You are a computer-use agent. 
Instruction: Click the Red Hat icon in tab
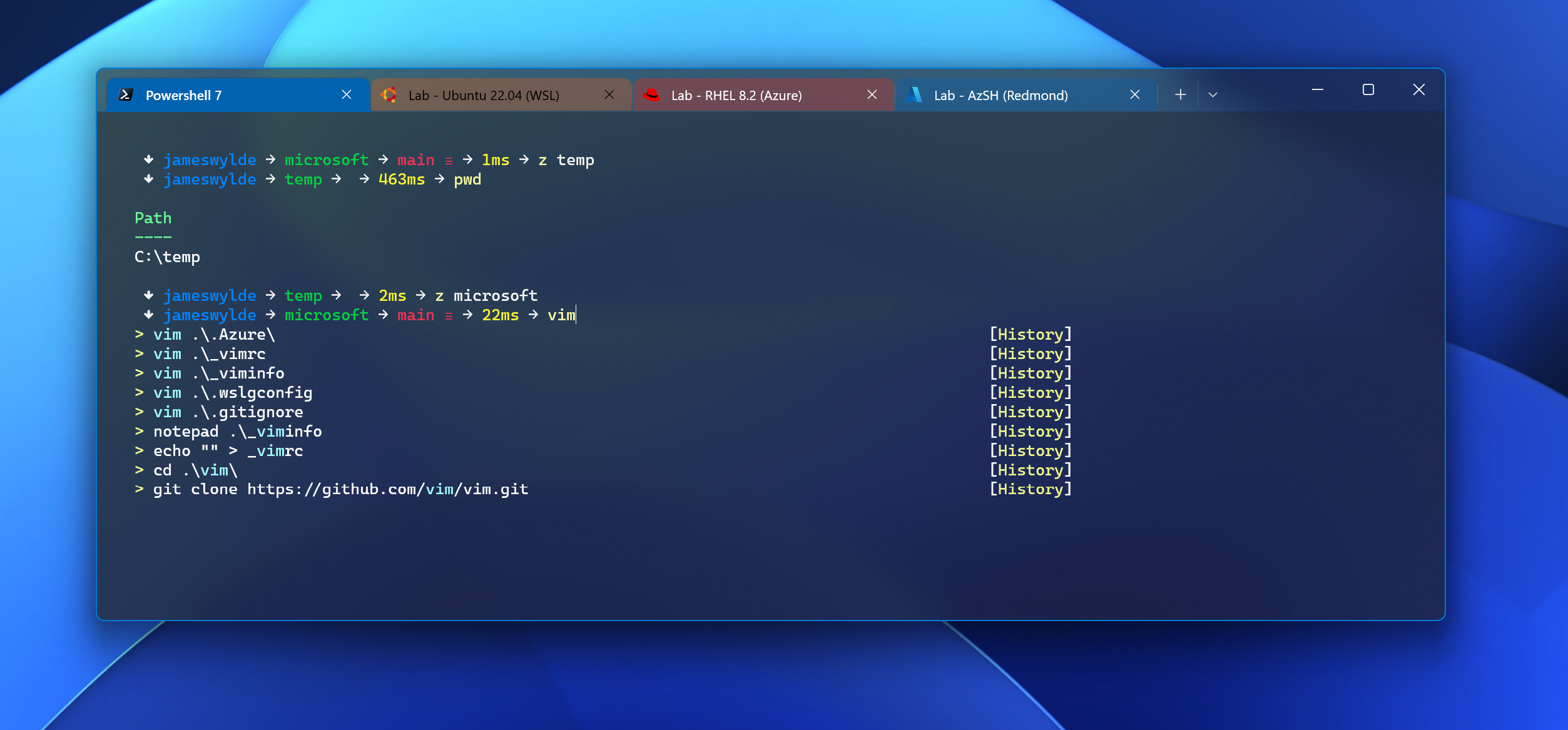(651, 95)
